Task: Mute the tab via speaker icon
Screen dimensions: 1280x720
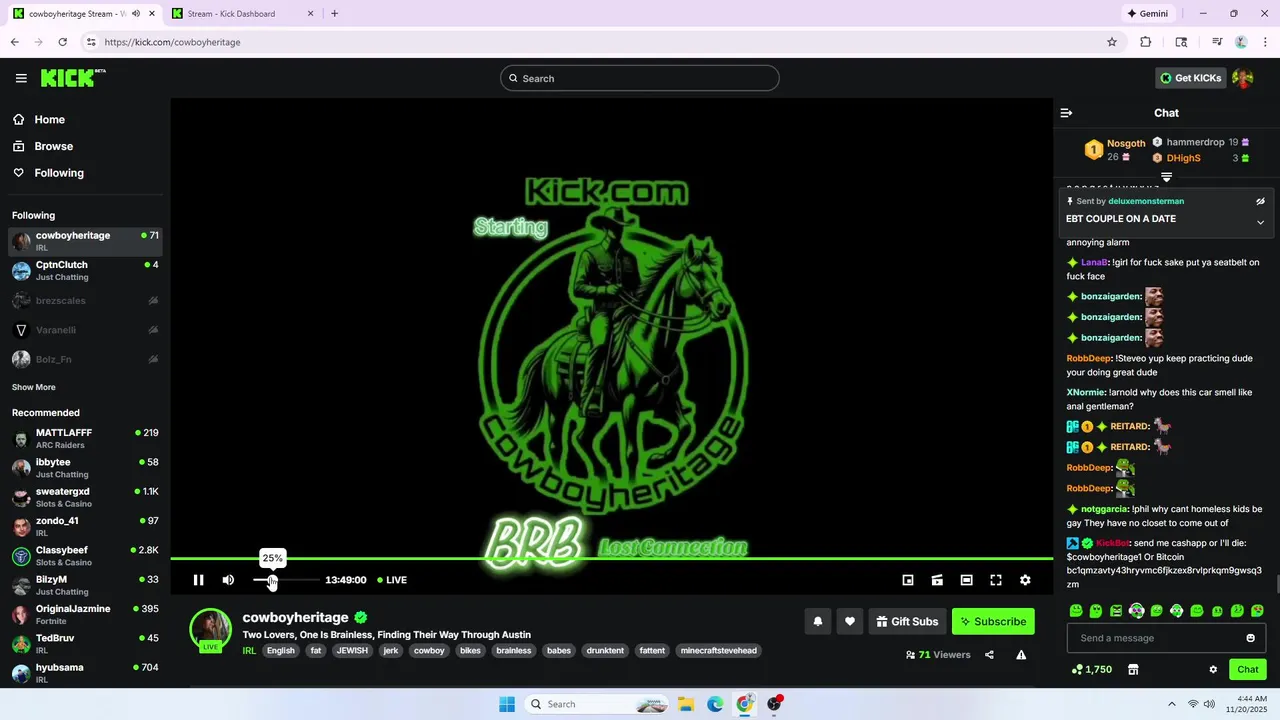Action: point(136,14)
